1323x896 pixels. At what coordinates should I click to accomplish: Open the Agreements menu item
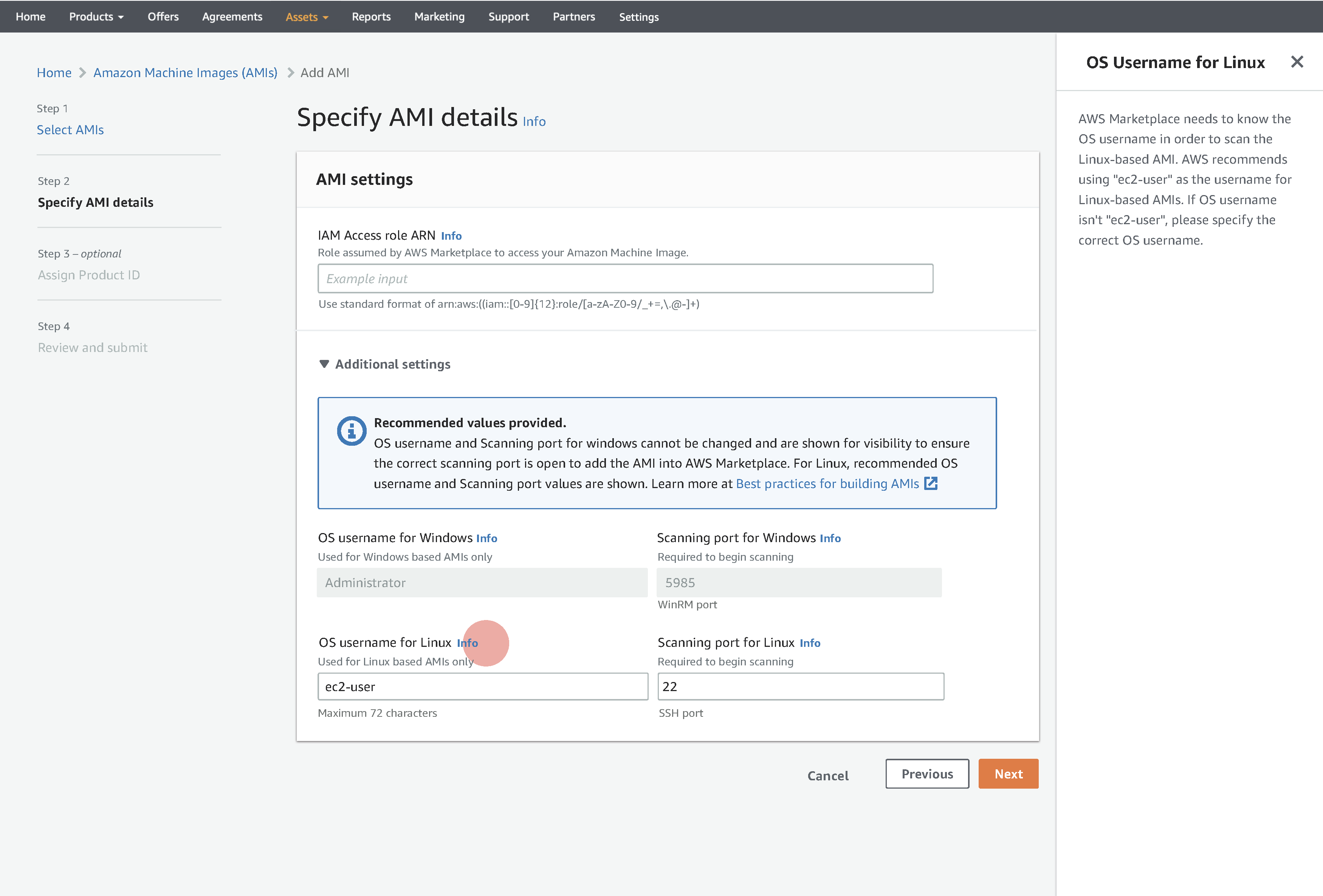tap(232, 17)
